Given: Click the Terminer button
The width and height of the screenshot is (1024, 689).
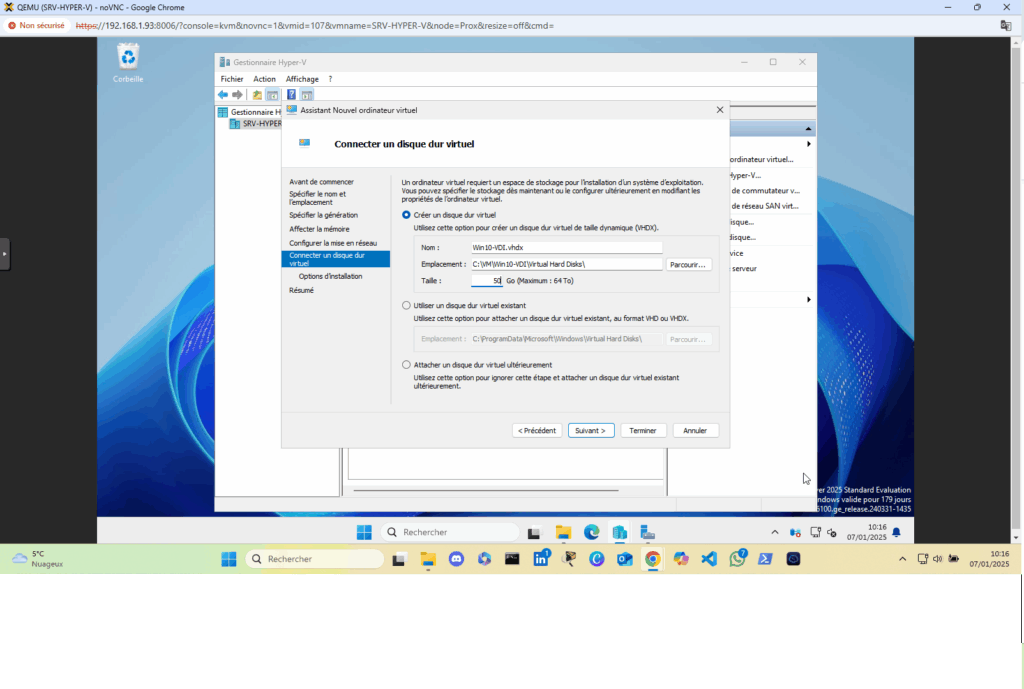Looking at the screenshot, I should [x=643, y=430].
